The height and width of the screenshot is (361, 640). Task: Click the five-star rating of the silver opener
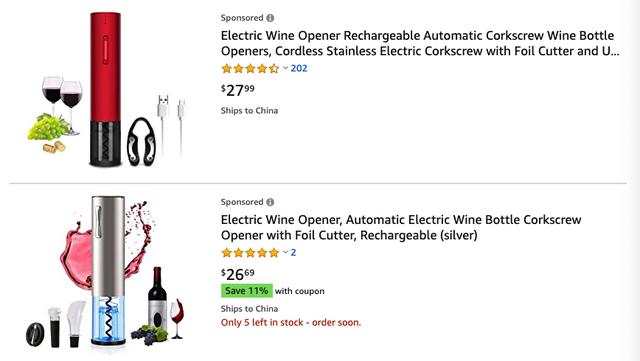click(x=250, y=253)
